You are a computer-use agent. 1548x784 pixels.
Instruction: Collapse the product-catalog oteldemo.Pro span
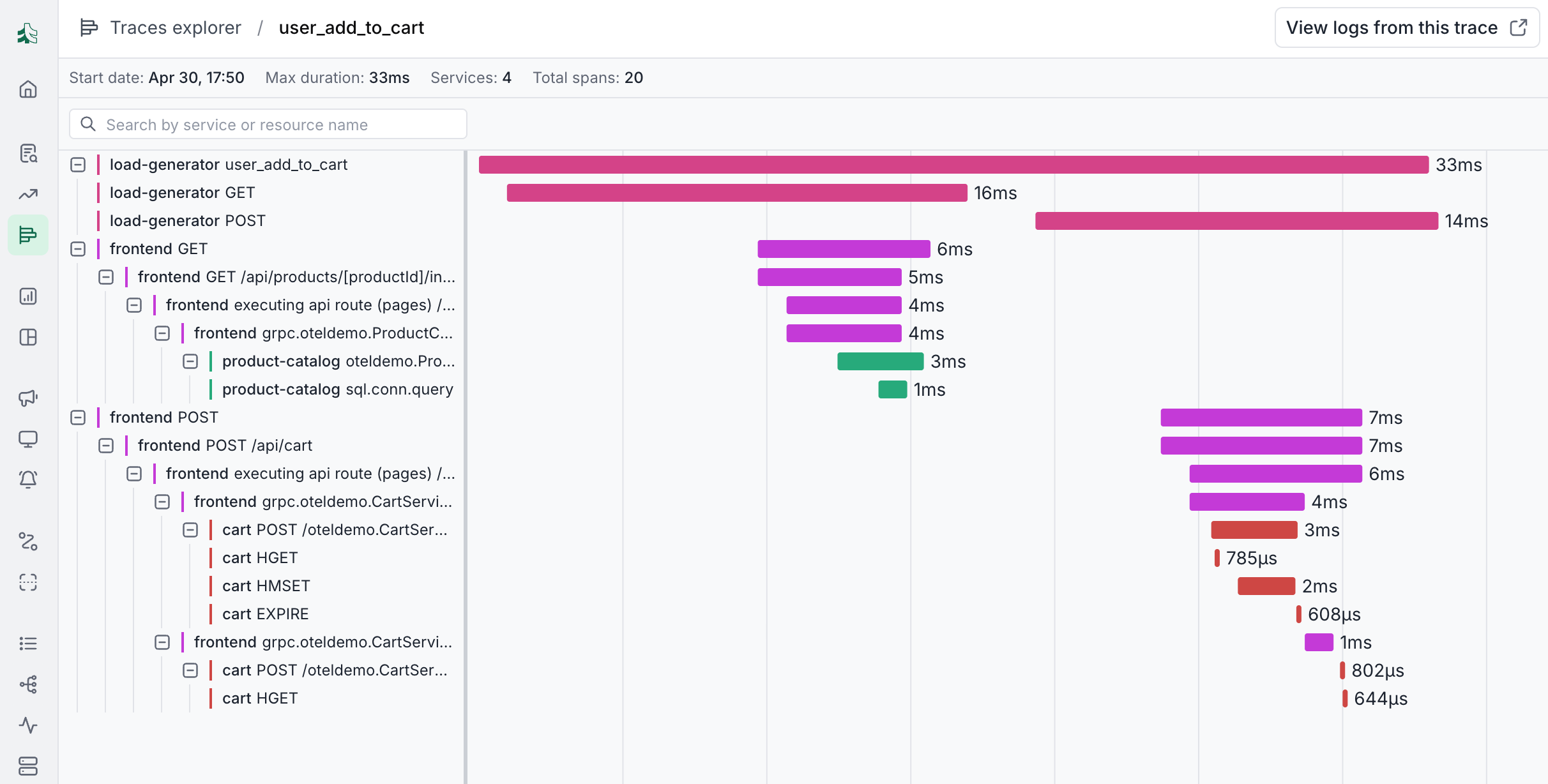190,361
